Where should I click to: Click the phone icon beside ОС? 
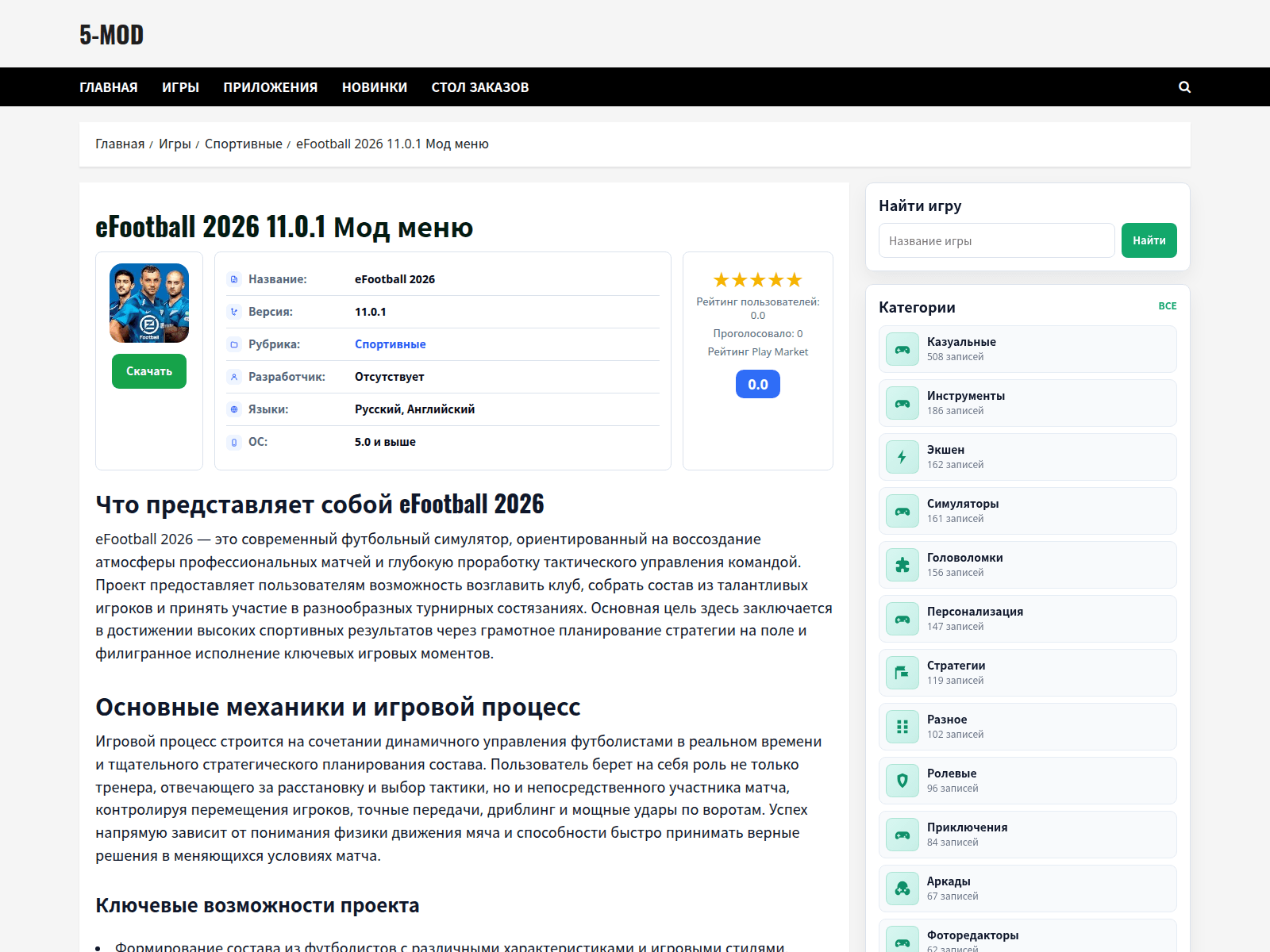point(234,442)
